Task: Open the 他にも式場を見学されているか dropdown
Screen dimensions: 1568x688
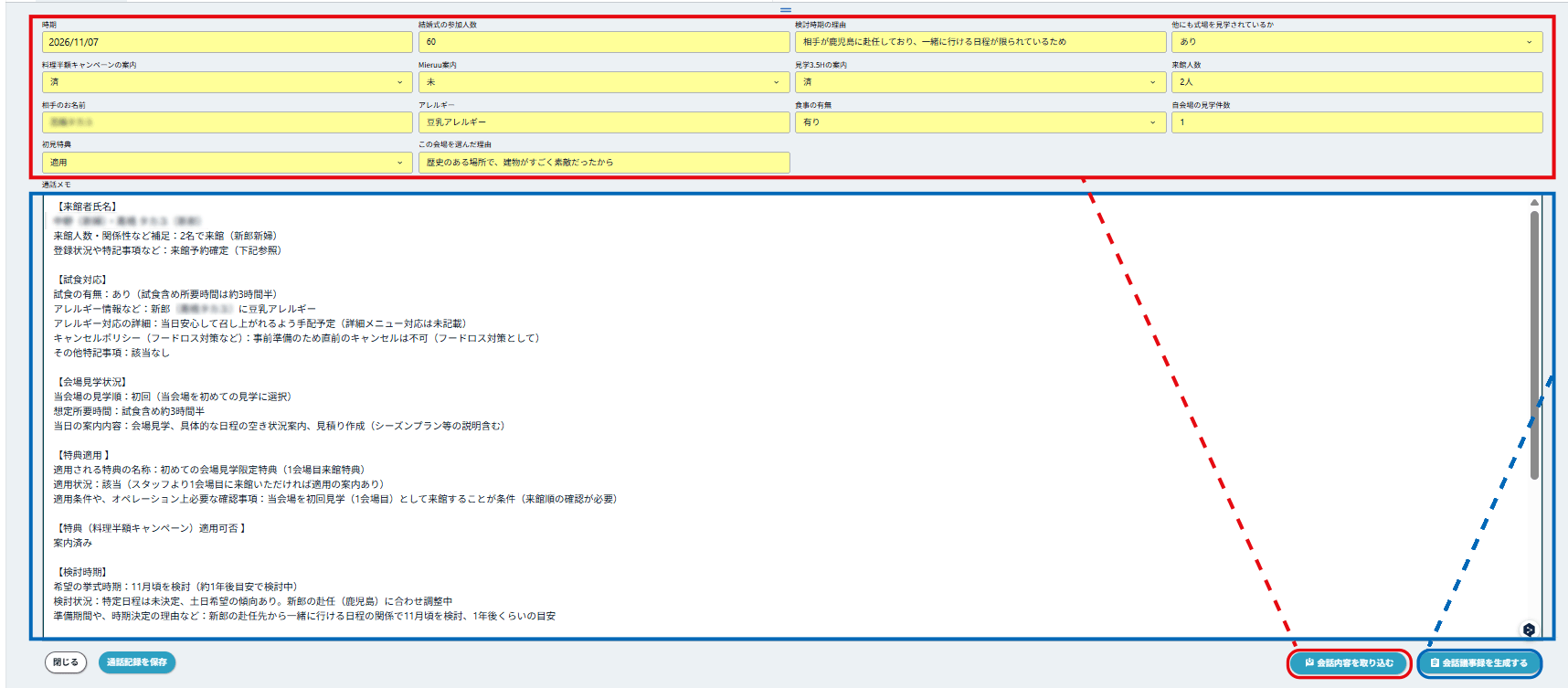Action: tap(1356, 42)
